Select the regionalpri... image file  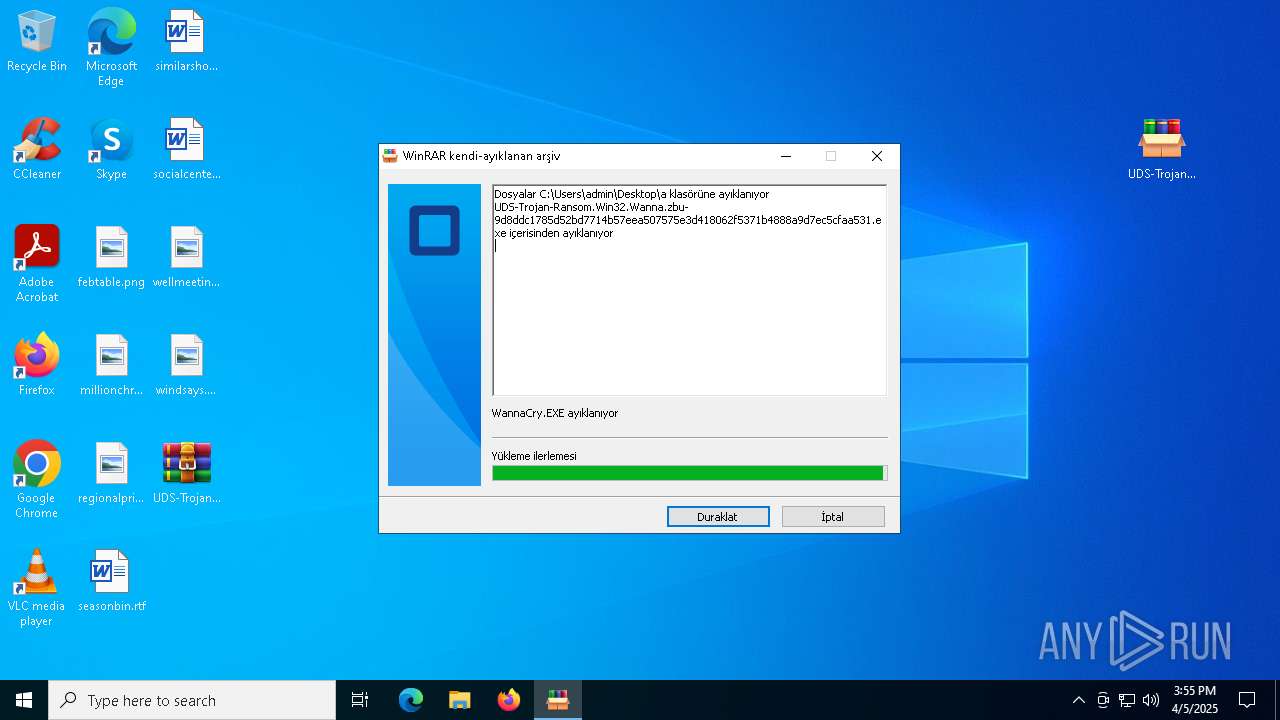click(x=111, y=474)
